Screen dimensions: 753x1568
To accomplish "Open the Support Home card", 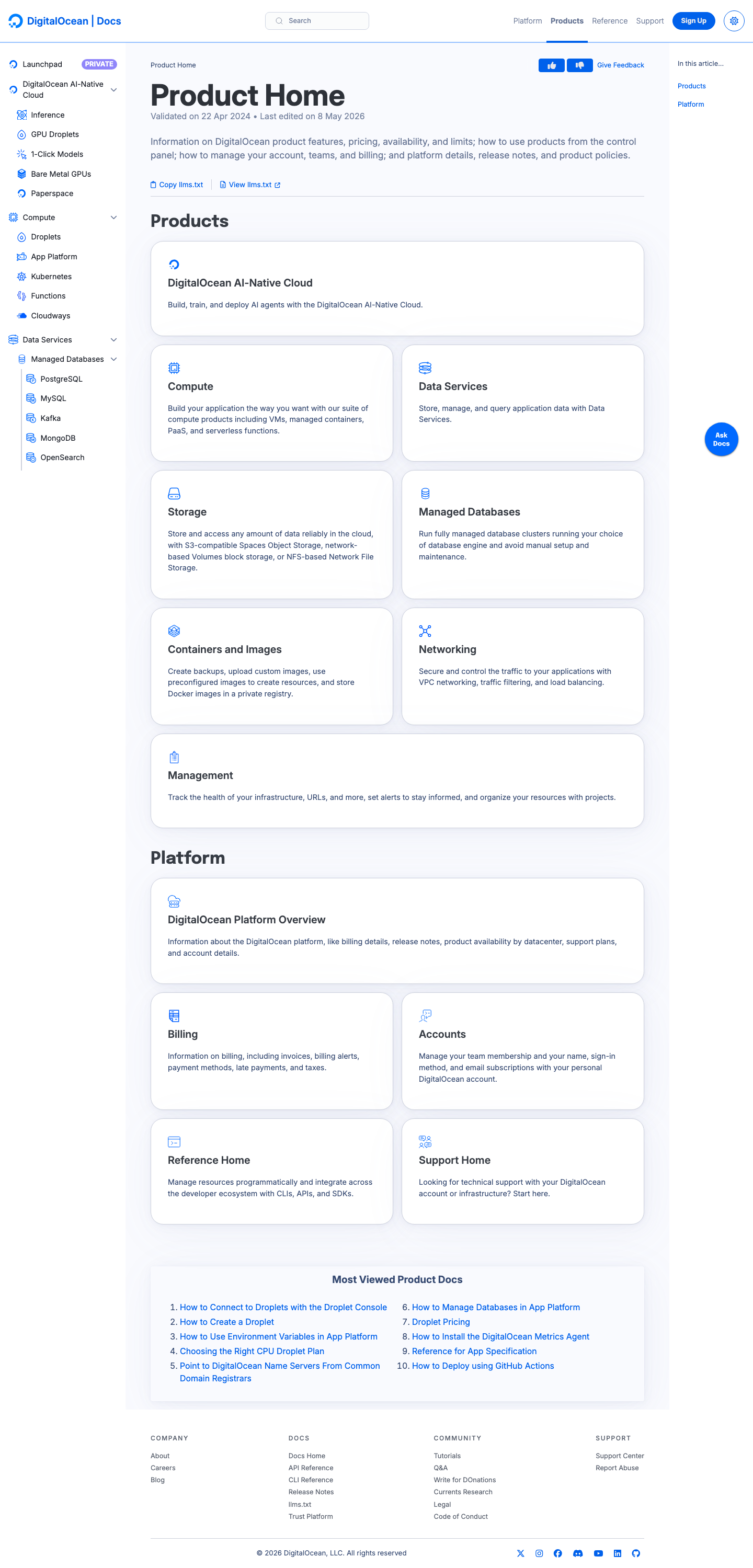I will (x=522, y=1171).
